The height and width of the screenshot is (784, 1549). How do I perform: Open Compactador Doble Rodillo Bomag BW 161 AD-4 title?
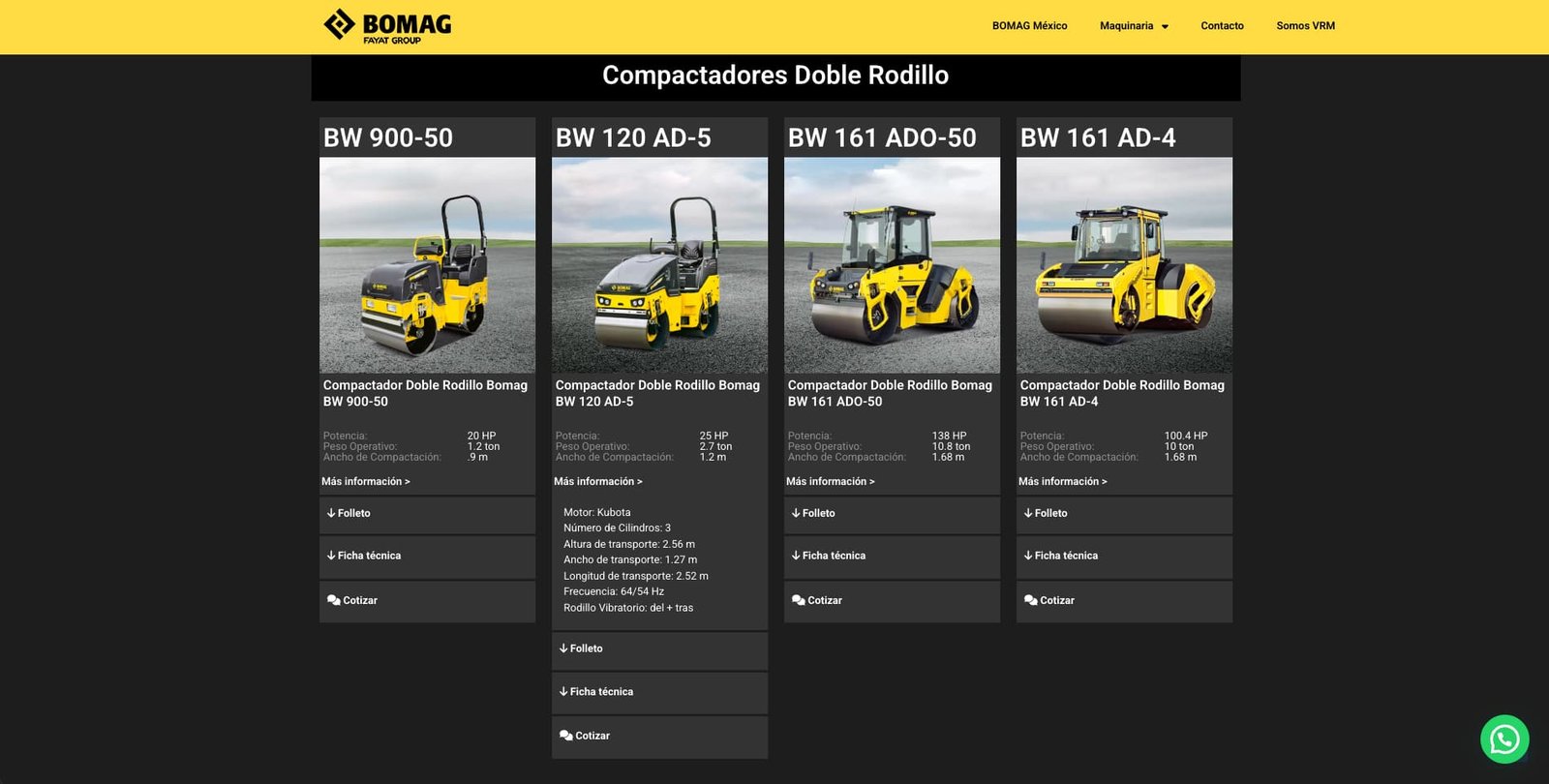click(x=1122, y=393)
